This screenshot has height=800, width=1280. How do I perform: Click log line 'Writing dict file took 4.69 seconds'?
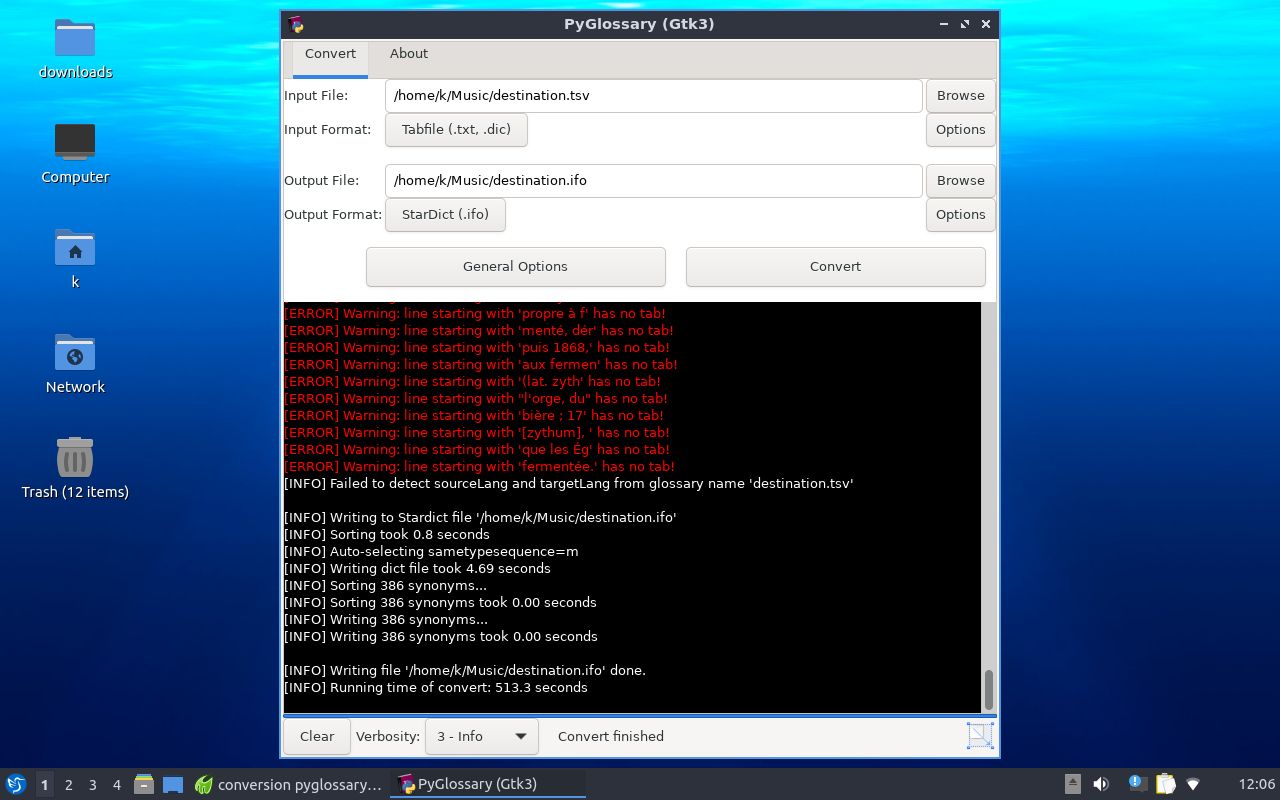[x=418, y=569]
